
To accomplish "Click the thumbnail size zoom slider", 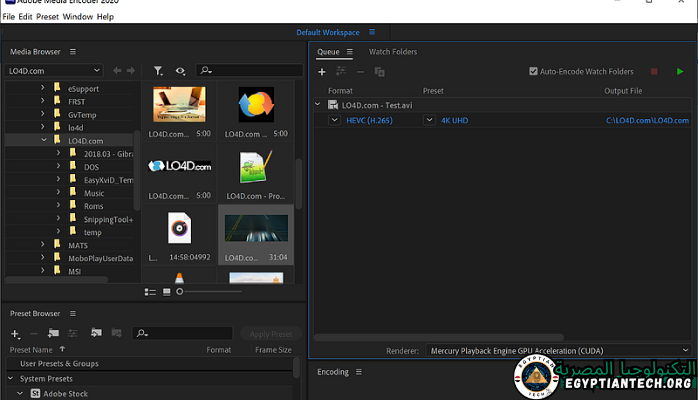I will coord(180,291).
